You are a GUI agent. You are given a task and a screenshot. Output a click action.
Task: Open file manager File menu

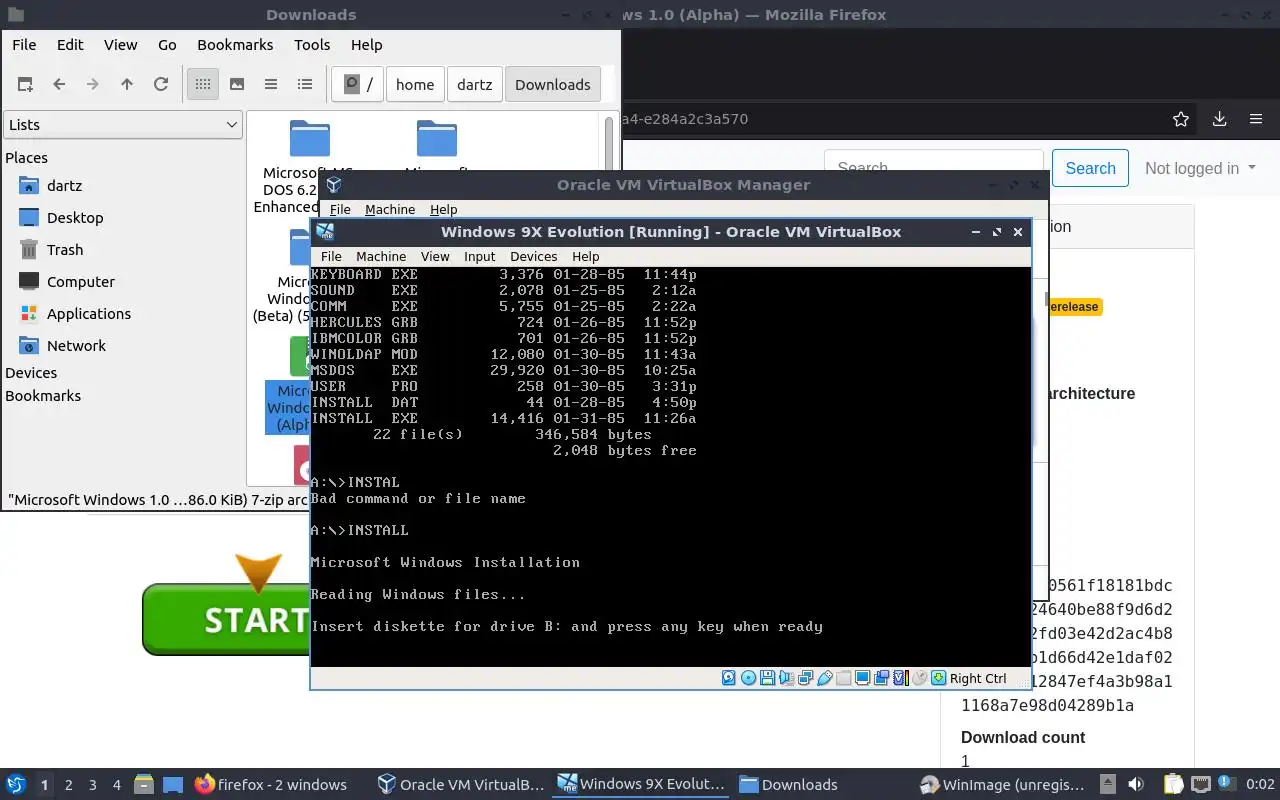pos(24,44)
